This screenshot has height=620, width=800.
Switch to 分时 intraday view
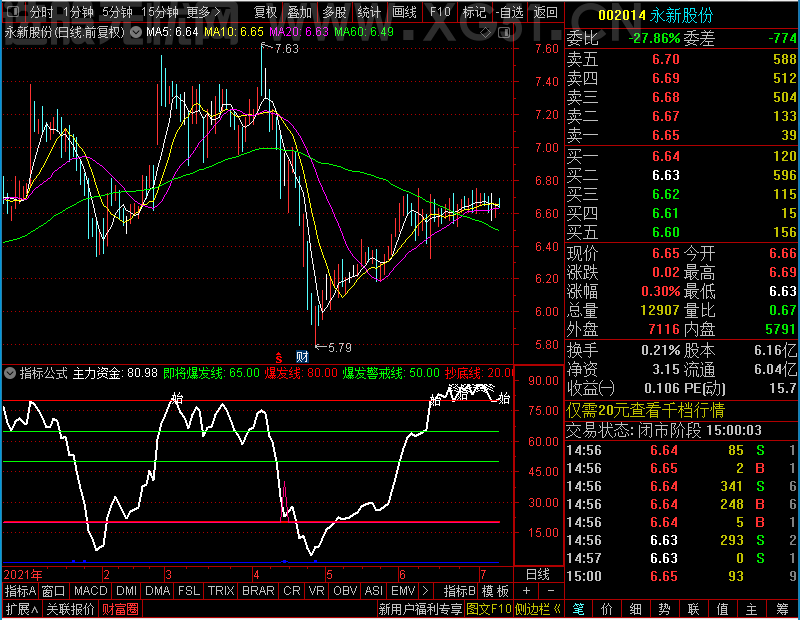coord(41,12)
